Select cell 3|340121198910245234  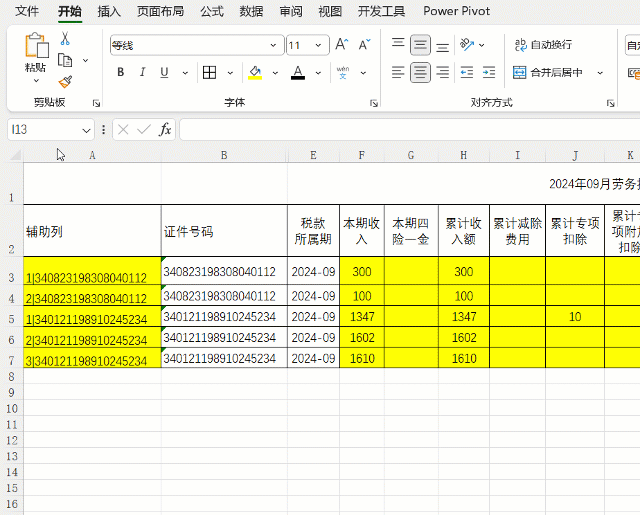pyautogui.click(x=92, y=358)
